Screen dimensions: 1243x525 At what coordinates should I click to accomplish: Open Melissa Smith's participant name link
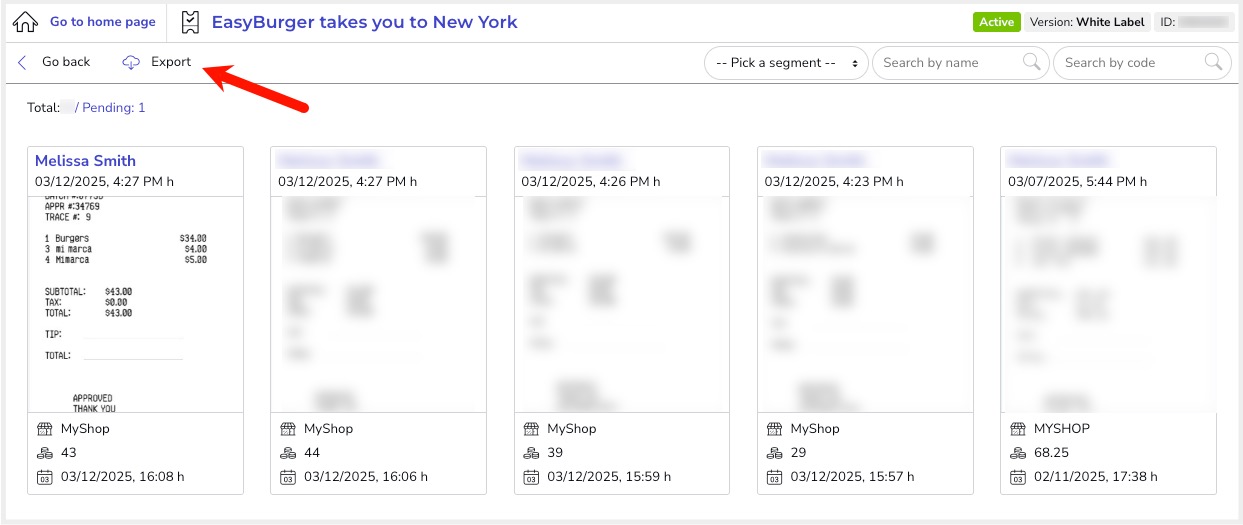click(85, 161)
